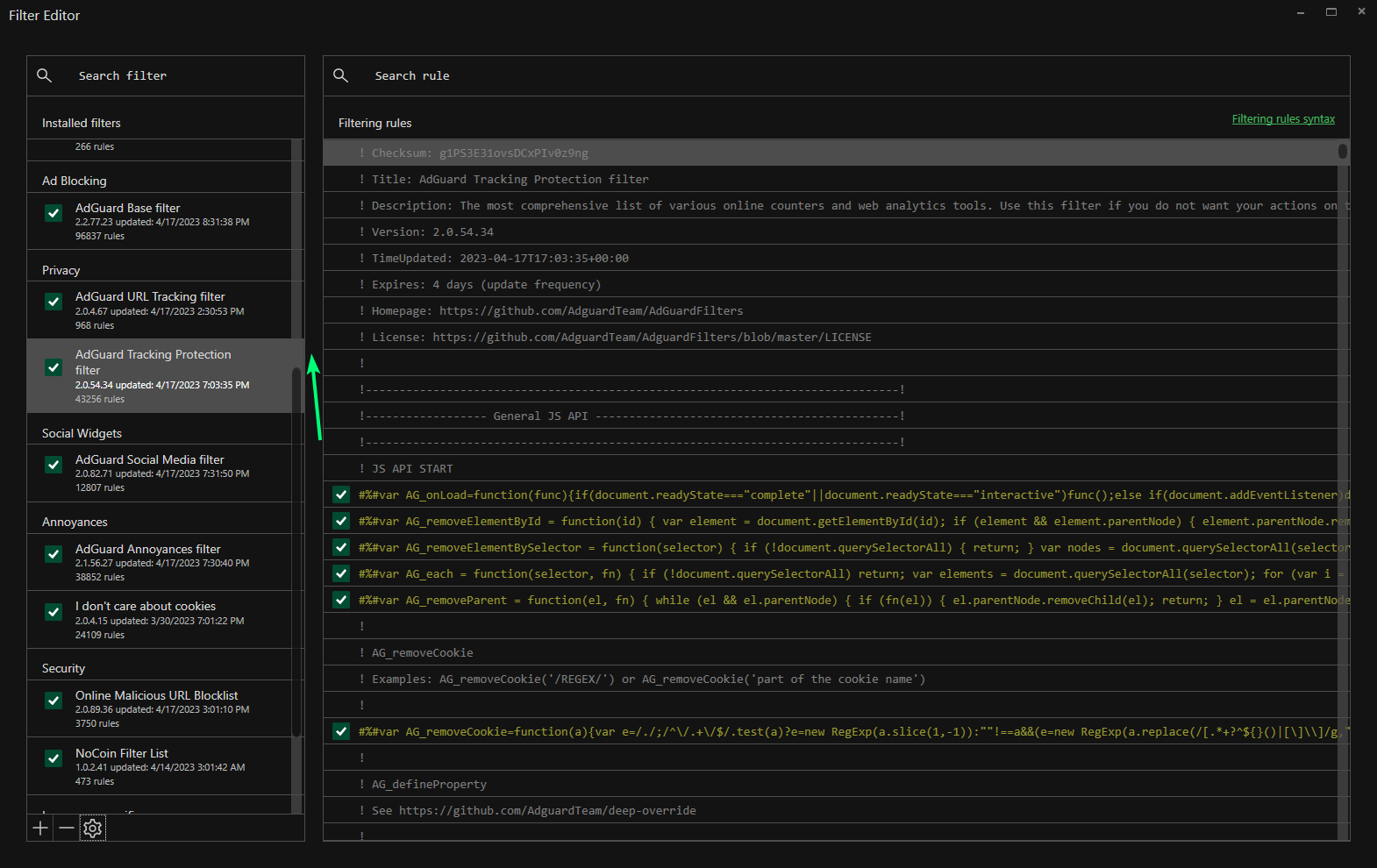Toggle NoCoin Filter List checkbox

54,758
